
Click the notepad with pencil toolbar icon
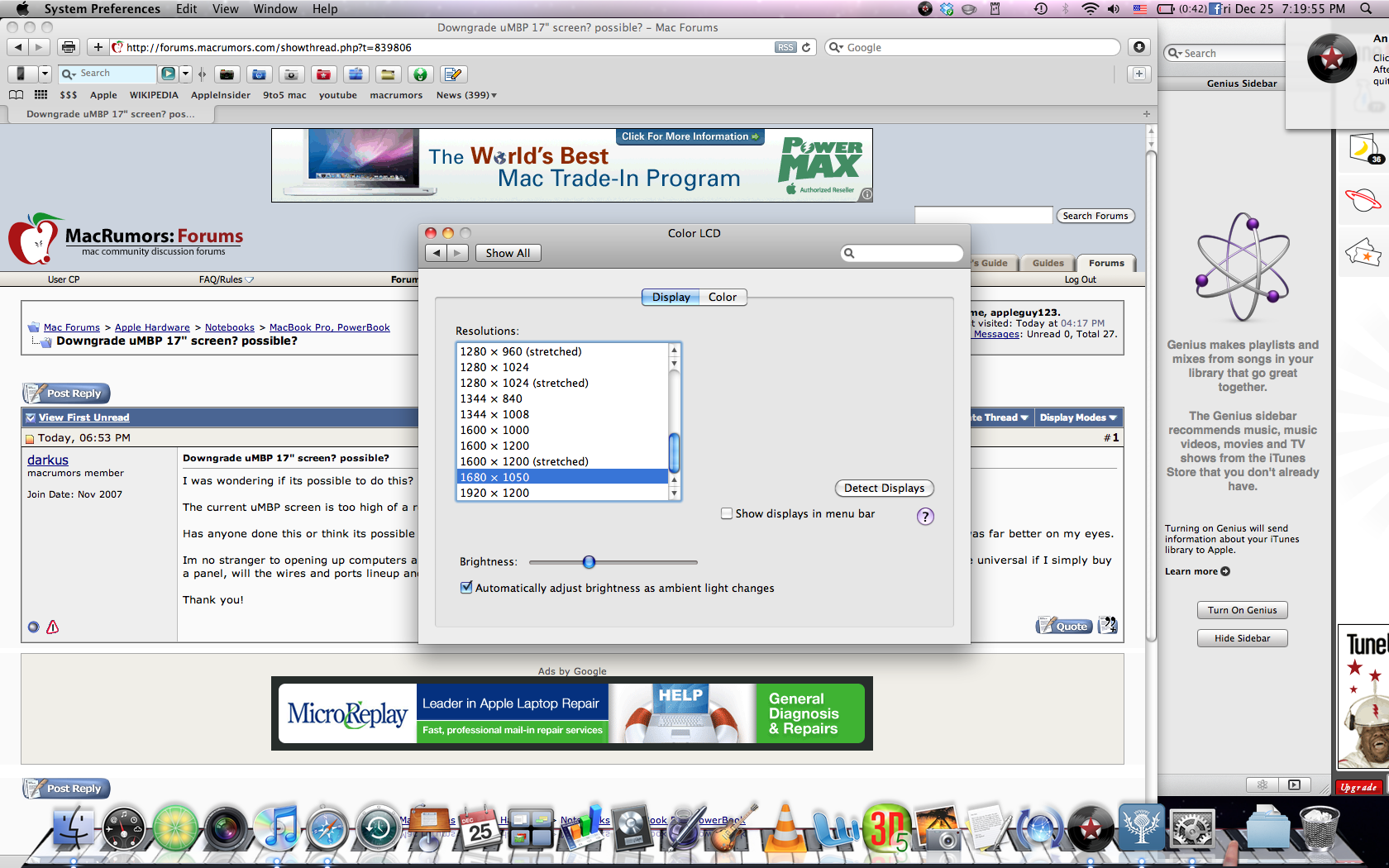(x=453, y=74)
